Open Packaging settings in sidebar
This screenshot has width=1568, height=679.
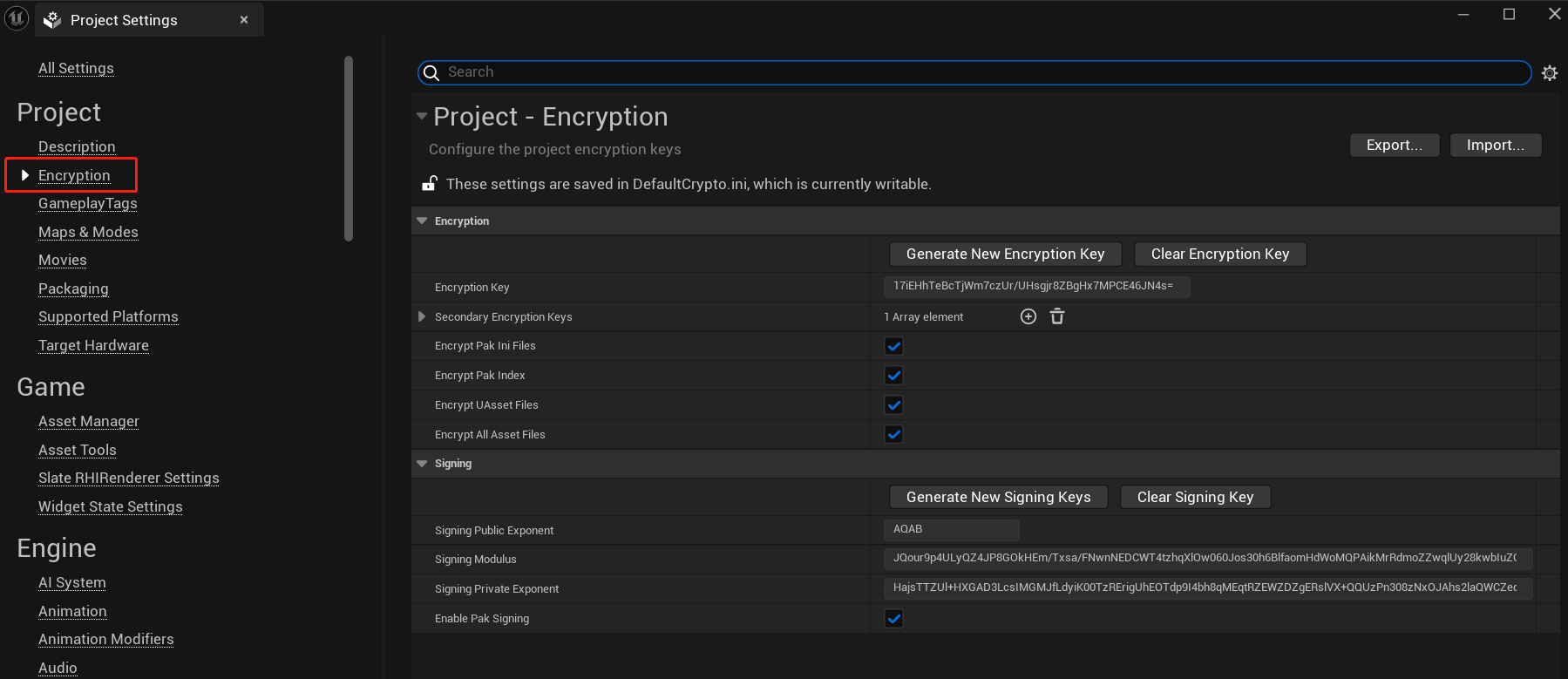click(x=73, y=289)
